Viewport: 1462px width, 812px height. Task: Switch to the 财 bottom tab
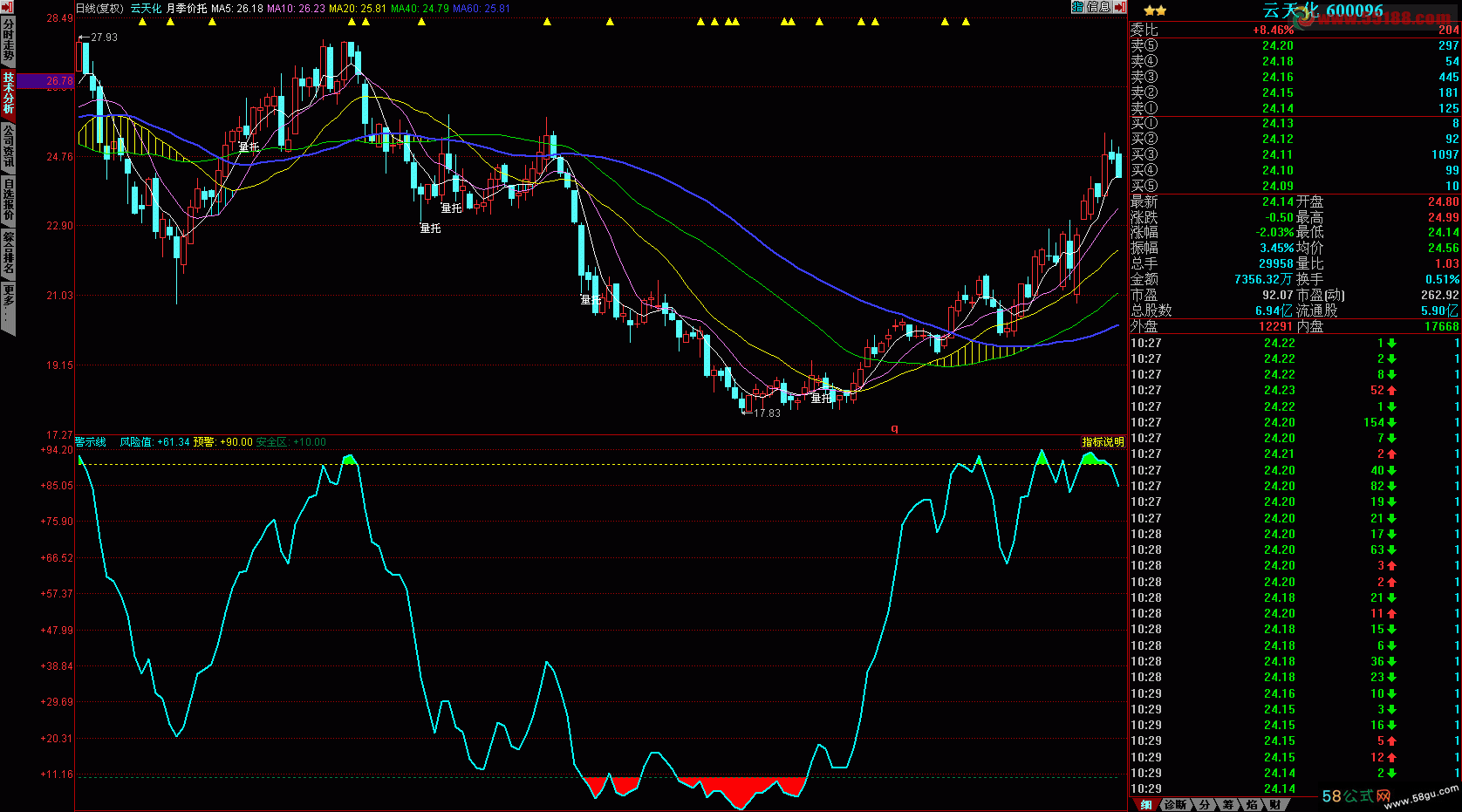coord(1274,804)
